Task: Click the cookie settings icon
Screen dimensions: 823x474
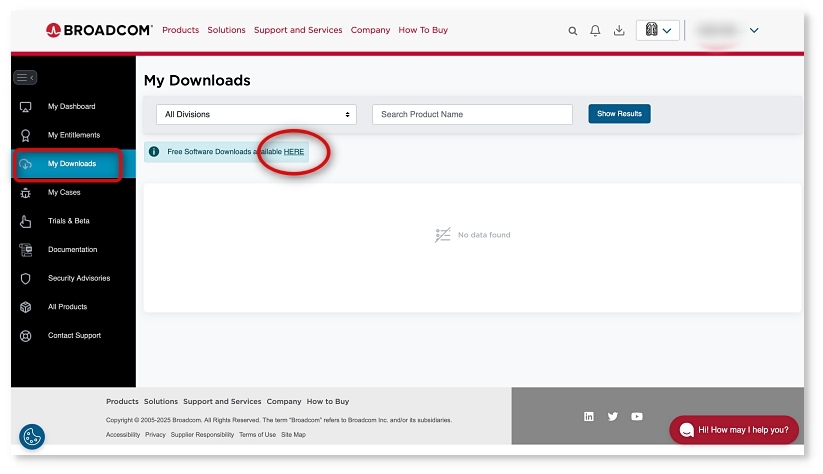Action: tap(32, 436)
